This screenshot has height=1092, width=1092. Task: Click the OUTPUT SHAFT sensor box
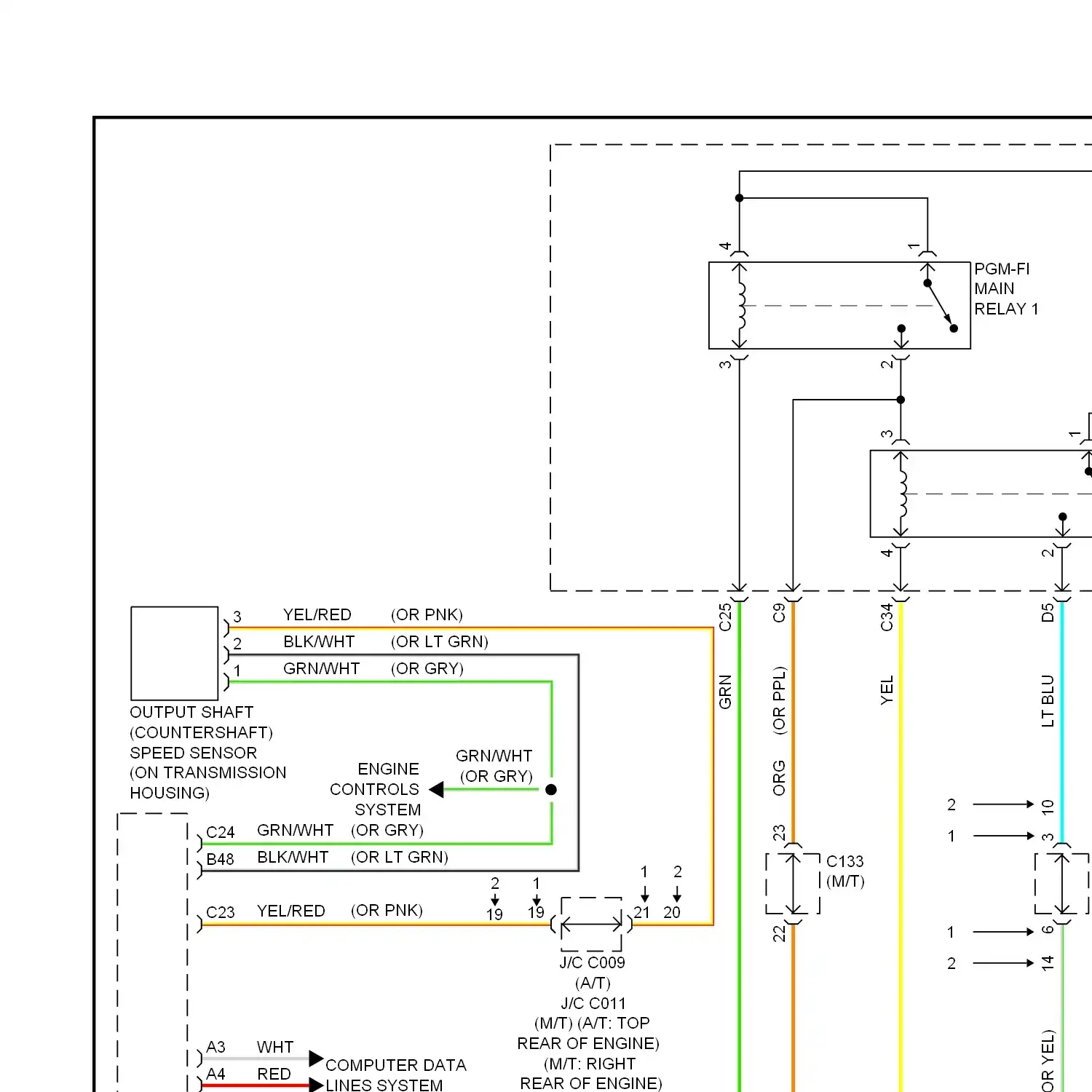[x=175, y=653]
